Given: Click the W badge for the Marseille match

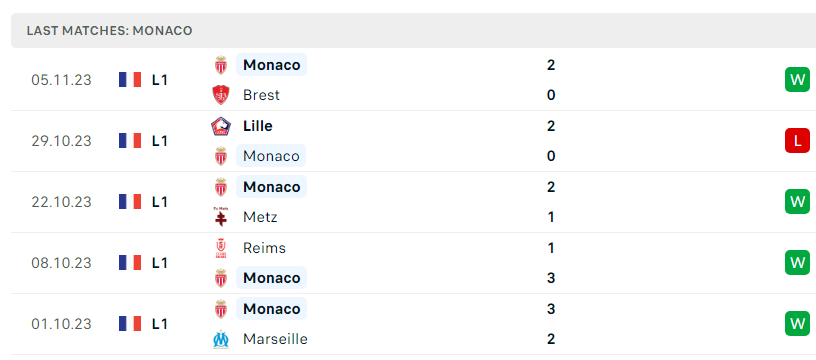Looking at the screenshot, I should click(x=797, y=324).
